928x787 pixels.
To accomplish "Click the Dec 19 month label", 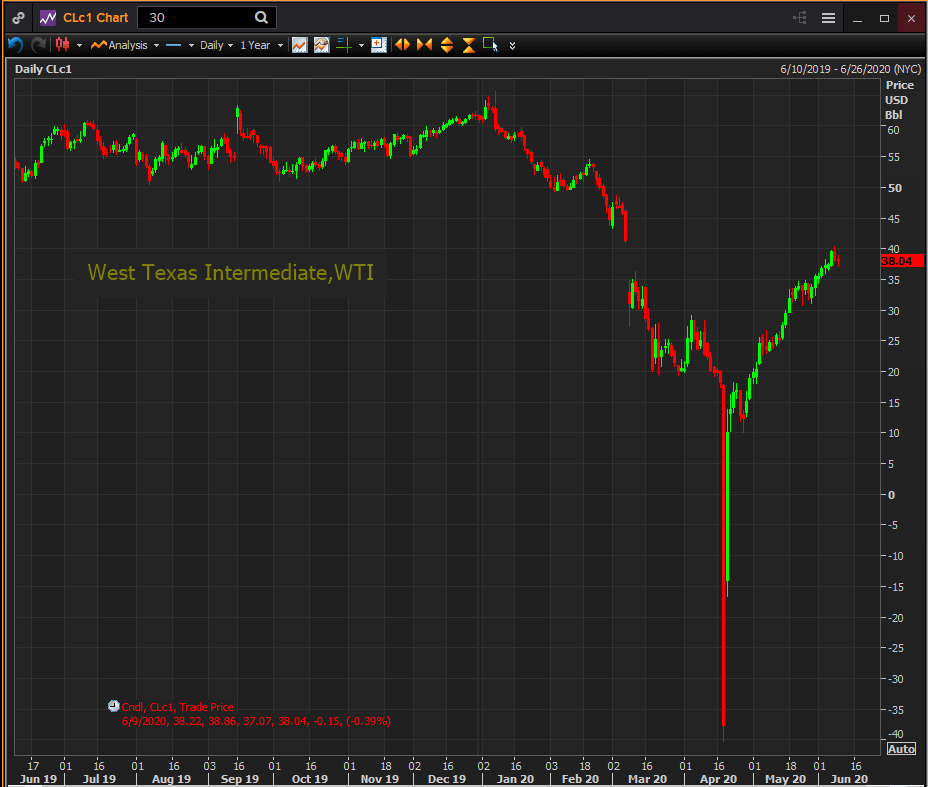I will coord(446,779).
